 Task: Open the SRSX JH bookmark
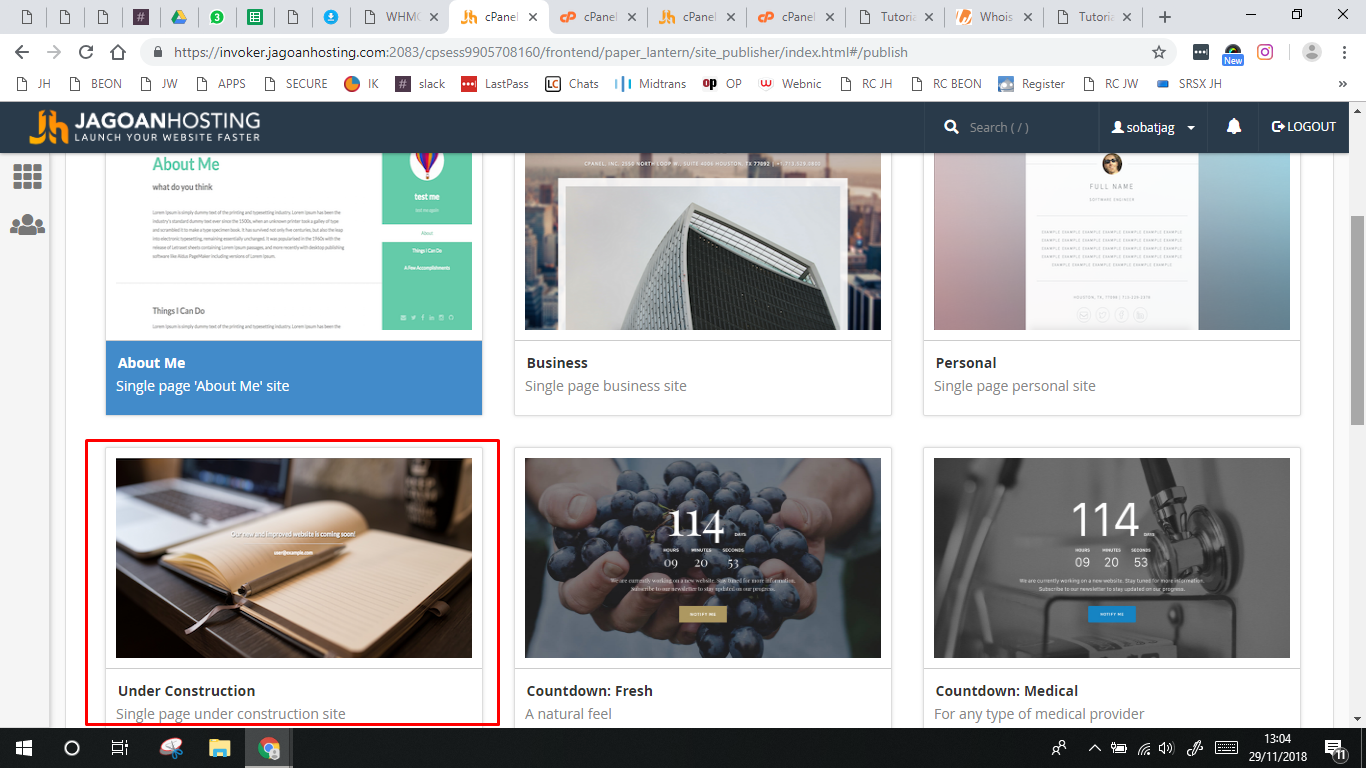pyautogui.click(x=1188, y=84)
